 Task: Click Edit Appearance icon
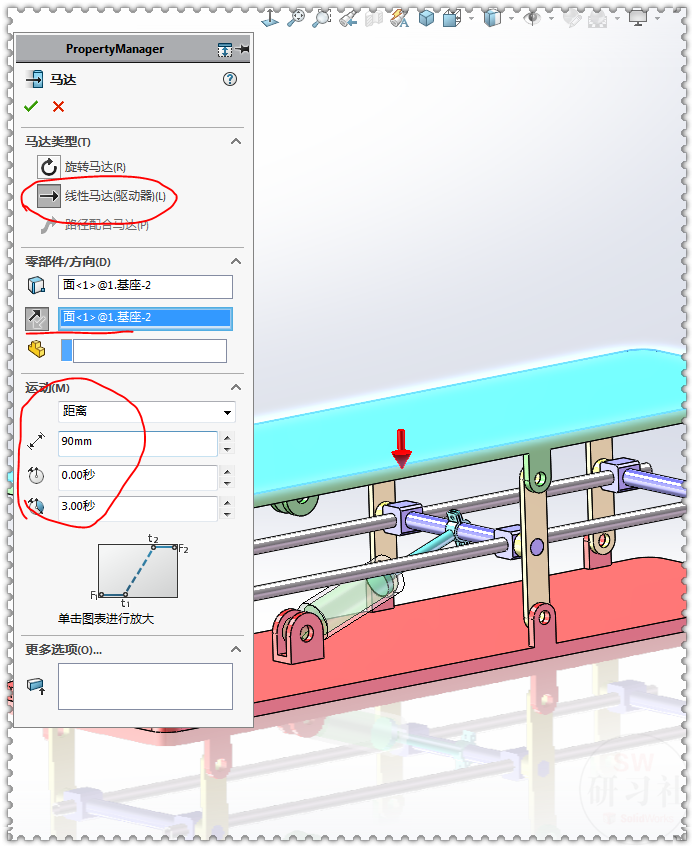pyautogui.click(x=572, y=19)
